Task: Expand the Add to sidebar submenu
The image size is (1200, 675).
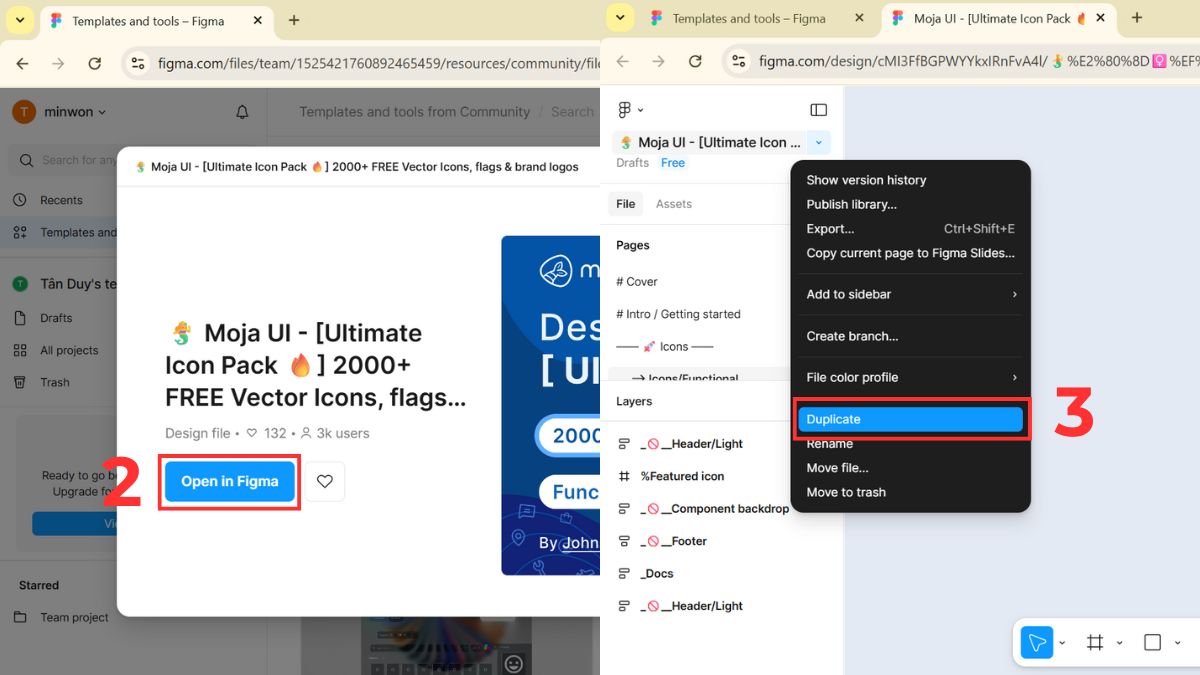Action: (910, 294)
